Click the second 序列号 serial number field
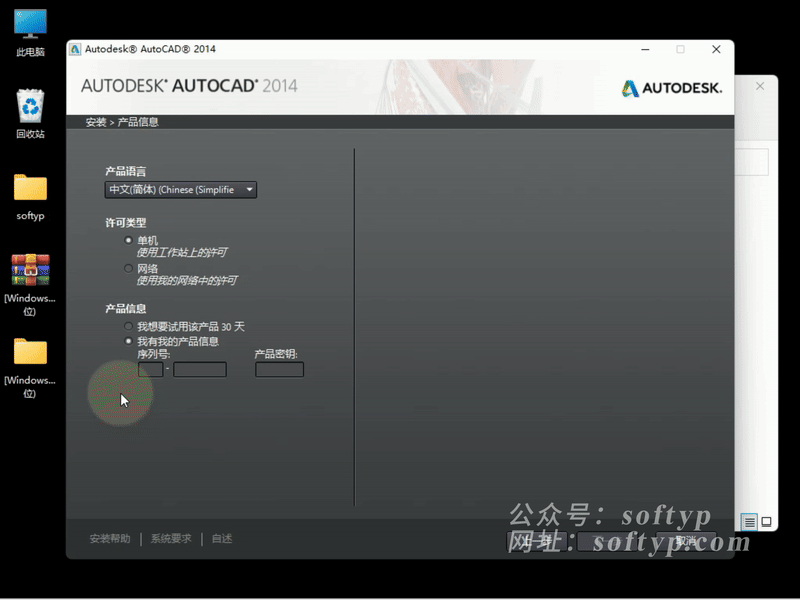 tap(200, 369)
